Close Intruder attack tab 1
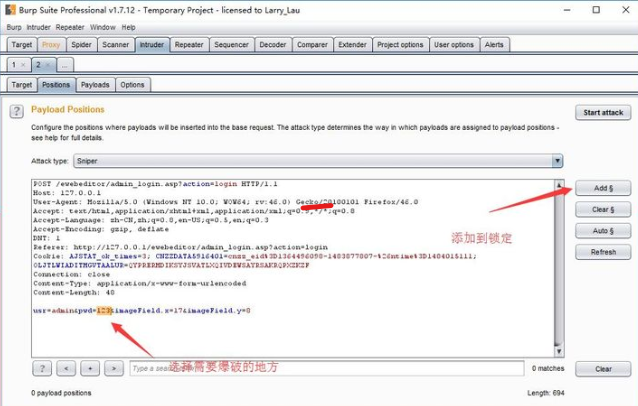The width and height of the screenshot is (638, 406). pyautogui.click(x=23, y=65)
